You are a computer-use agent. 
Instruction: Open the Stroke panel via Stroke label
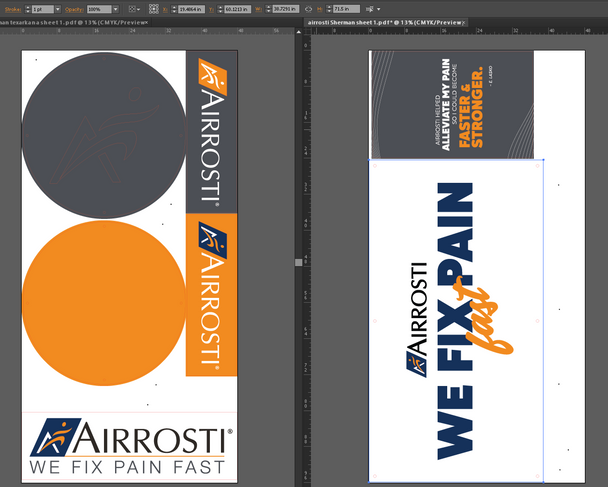point(12,9)
